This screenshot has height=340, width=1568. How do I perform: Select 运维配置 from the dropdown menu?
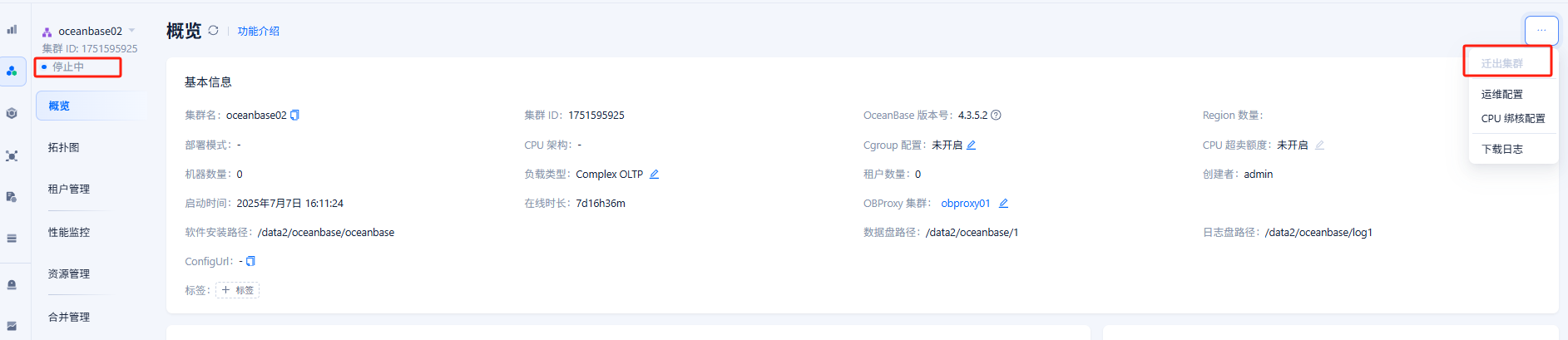point(1502,95)
